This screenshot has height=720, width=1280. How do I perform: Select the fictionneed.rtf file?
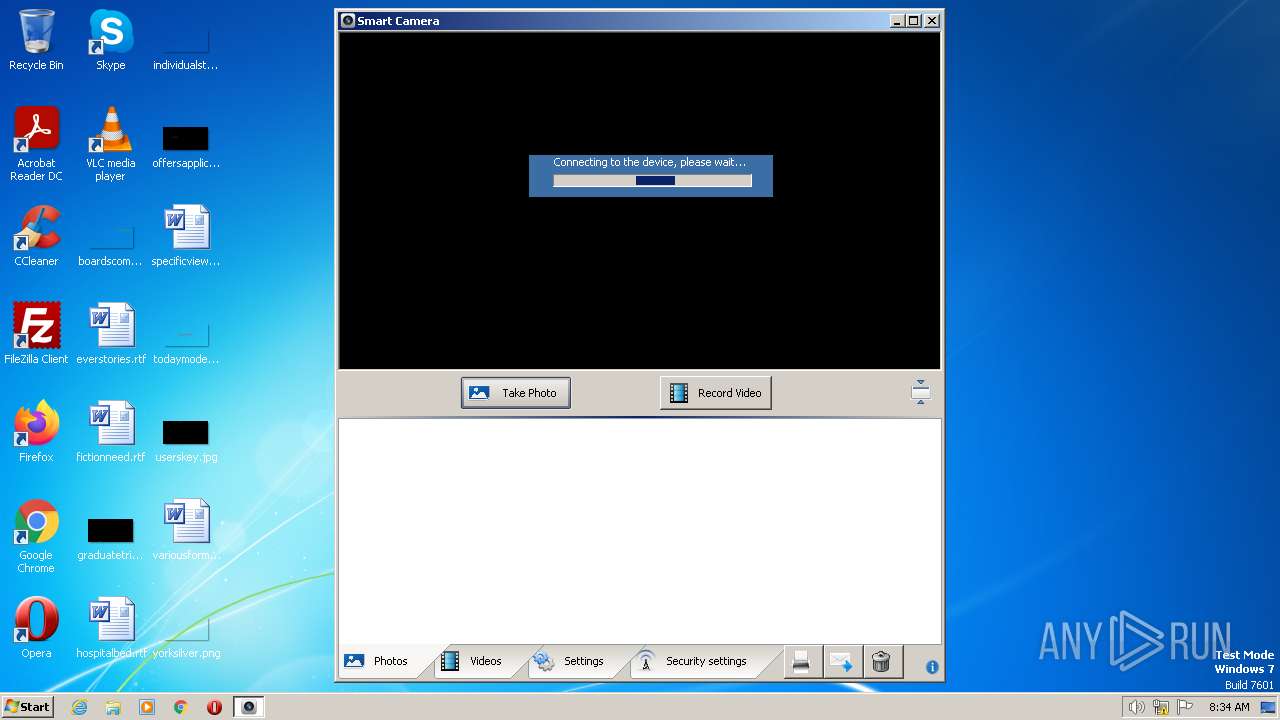[x=110, y=432]
